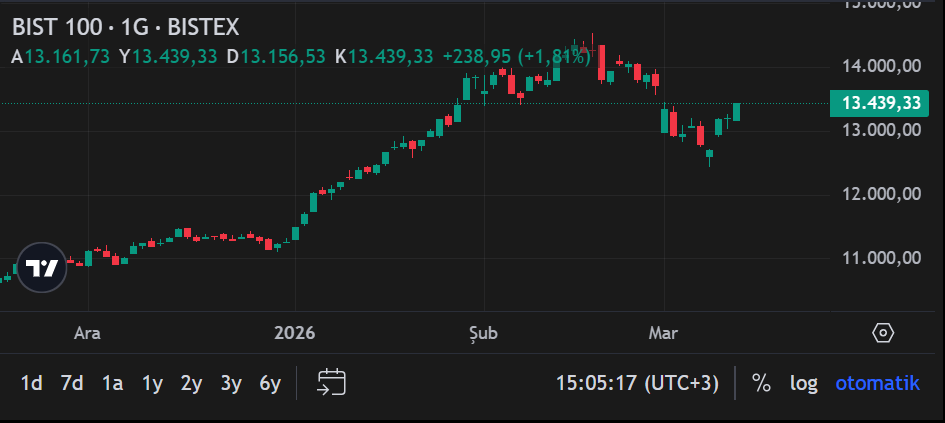Pick the 3y time range
This screenshot has width=945, height=423.
231,383
